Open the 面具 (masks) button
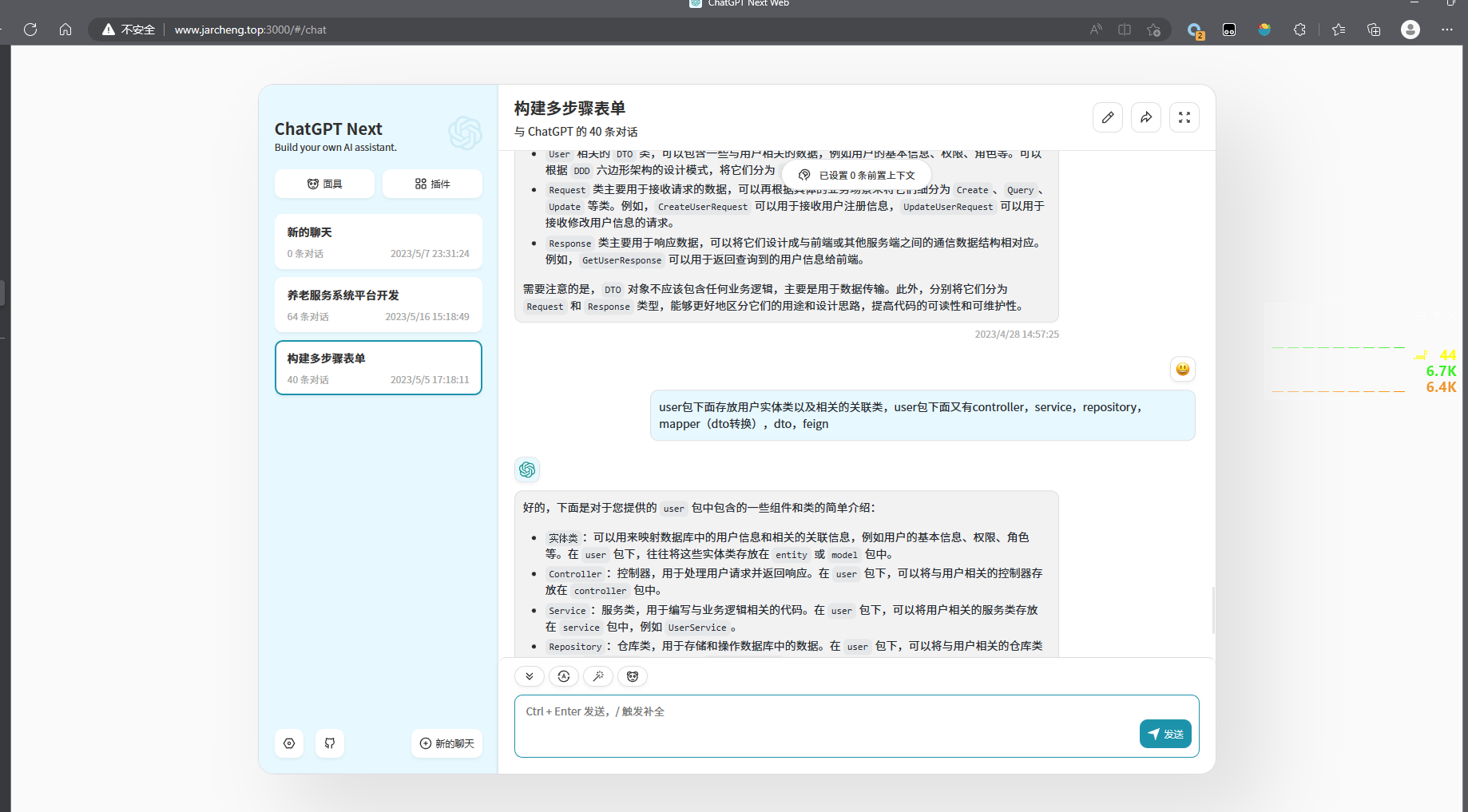Viewport: 1468px width, 812px height. pos(324,184)
